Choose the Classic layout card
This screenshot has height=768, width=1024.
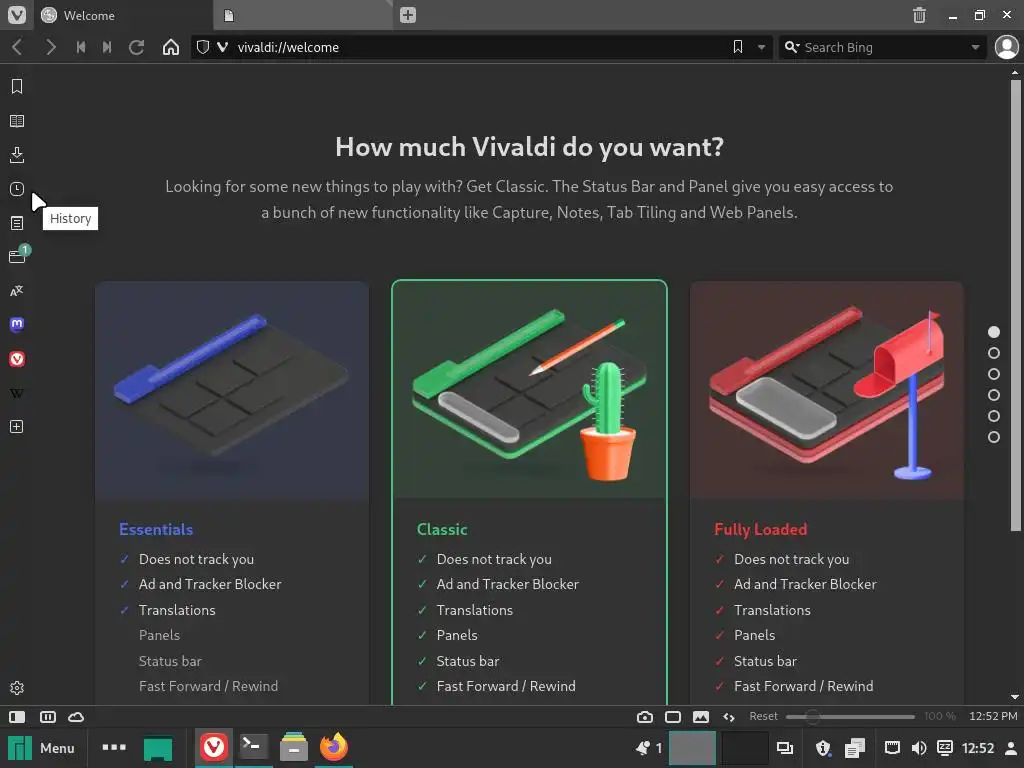click(529, 493)
